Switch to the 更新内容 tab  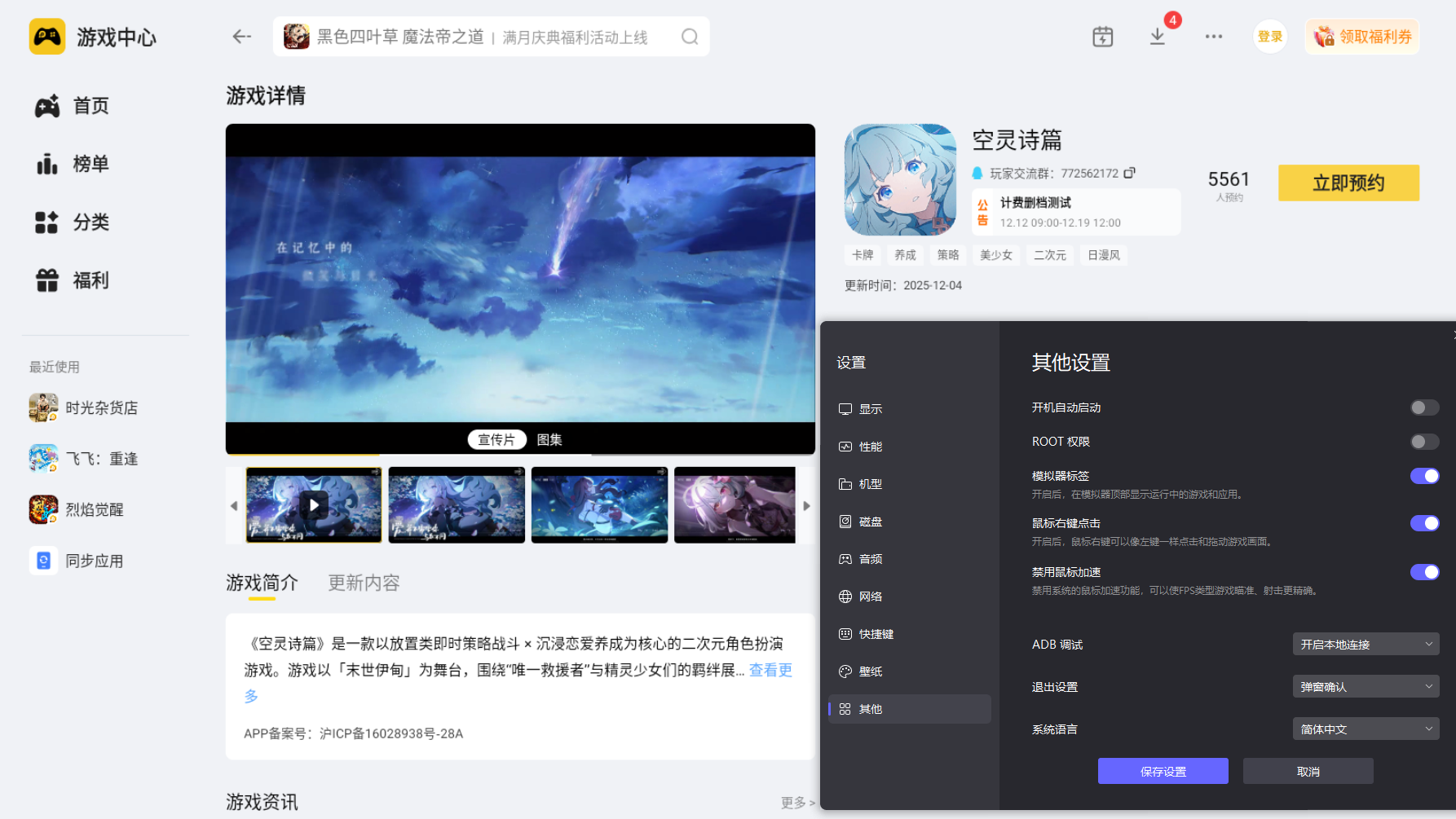[363, 583]
